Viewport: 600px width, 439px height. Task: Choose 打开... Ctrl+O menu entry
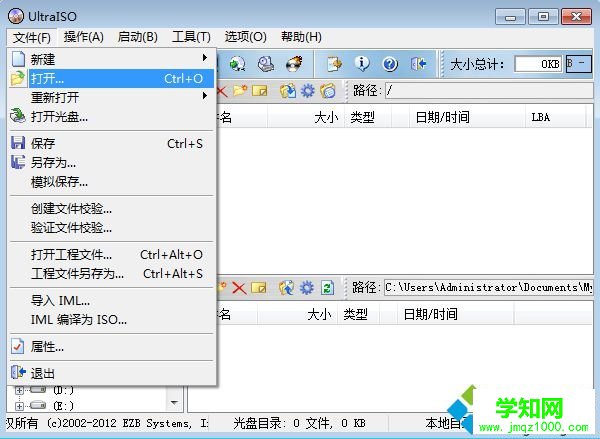click(112, 78)
